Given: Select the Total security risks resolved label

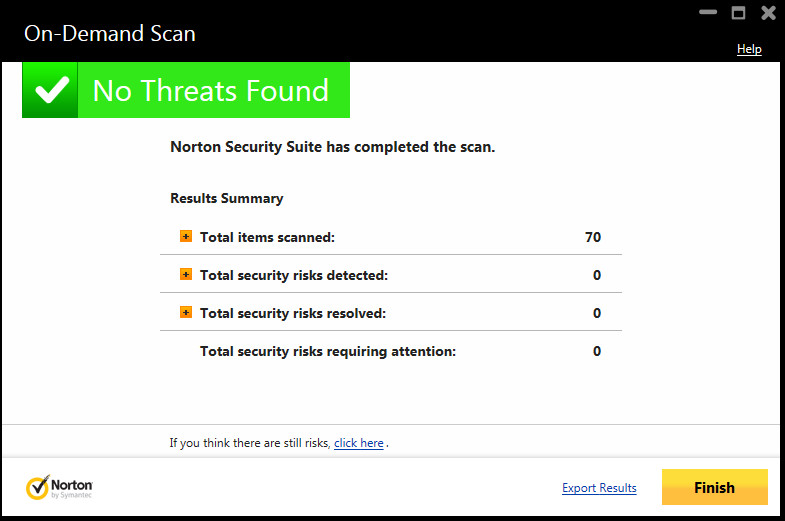Looking at the screenshot, I should click(293, 313).
